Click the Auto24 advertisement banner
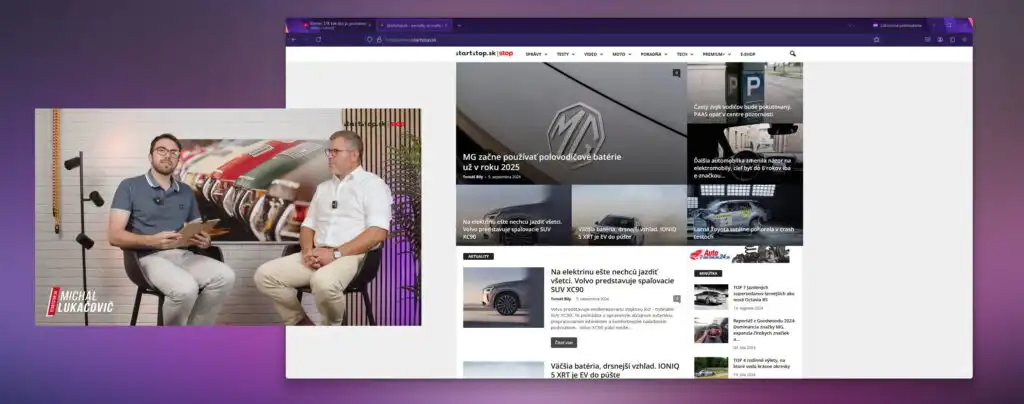The width and height of the screenshot is (1024, 404). coord(739,255)
